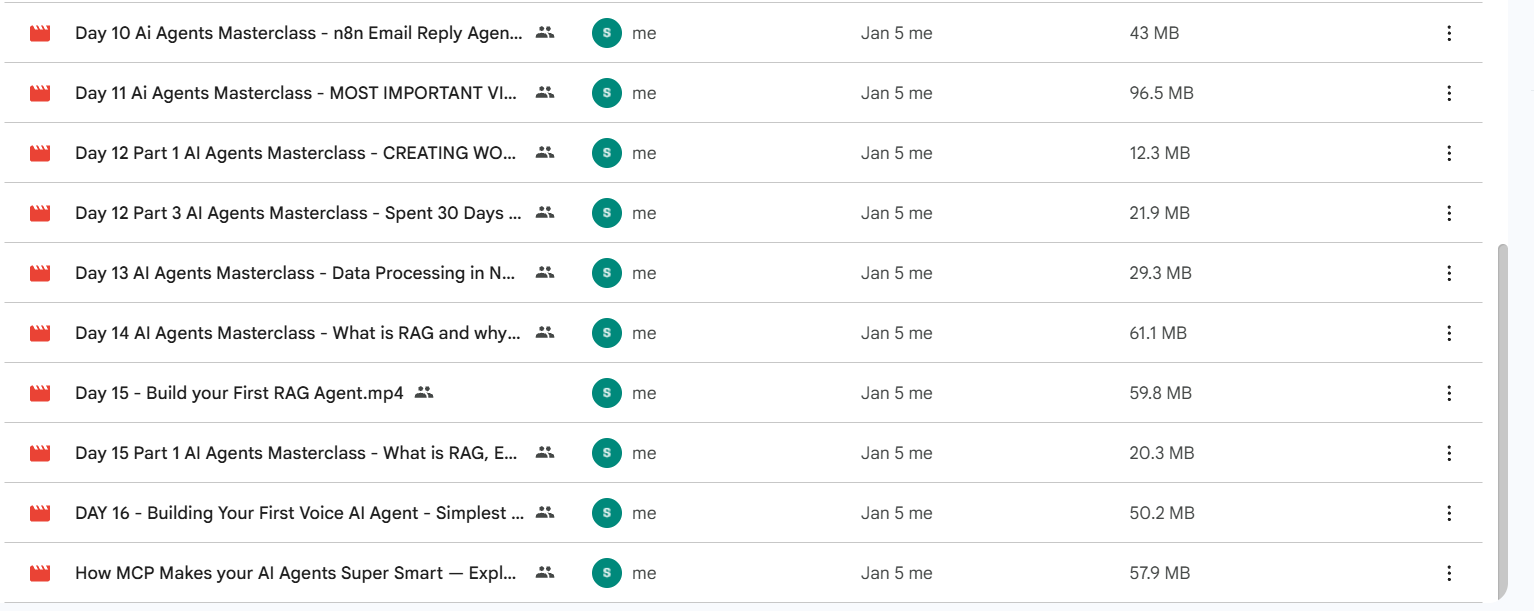Viewport: 1534px width, 611px height.
Task: Open Day 11 Ai Agents Masterclass video
Action: [x=296, y=93]
